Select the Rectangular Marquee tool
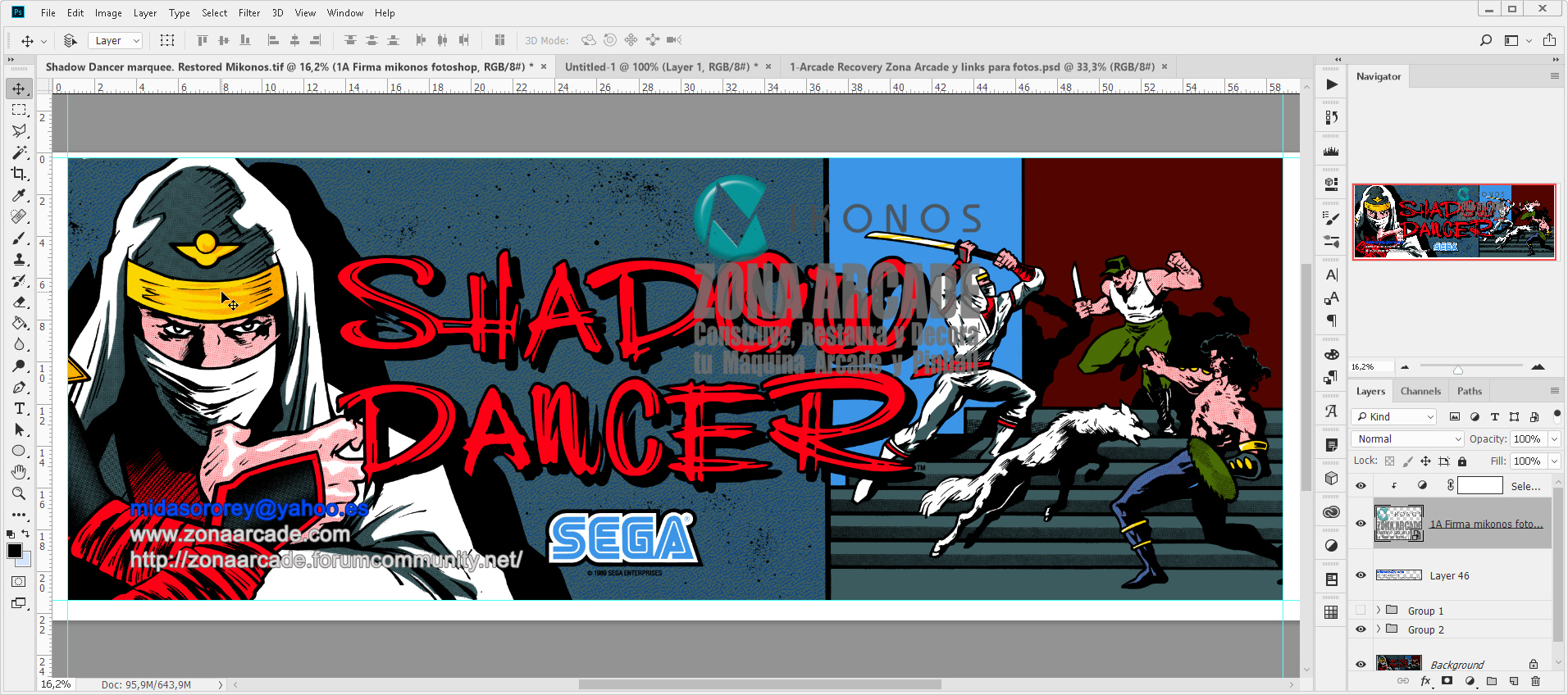The width and height of the screenshot is (1568, 695). point(19,110)
